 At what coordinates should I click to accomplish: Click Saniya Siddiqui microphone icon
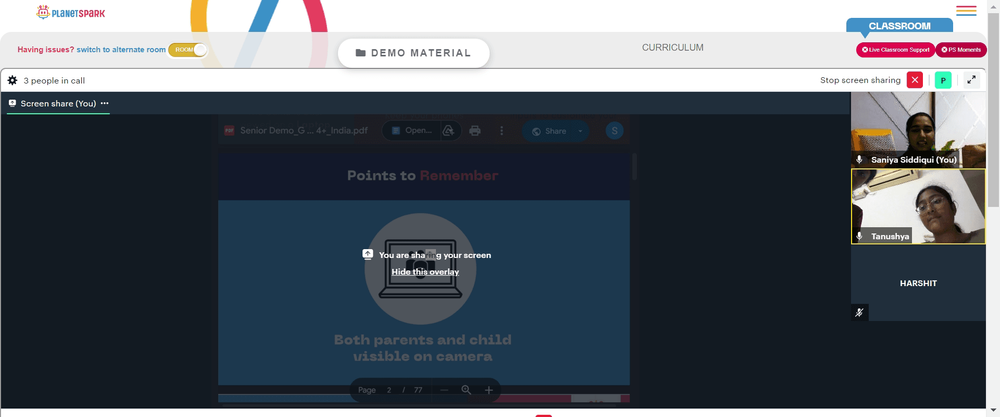(860, 159)
